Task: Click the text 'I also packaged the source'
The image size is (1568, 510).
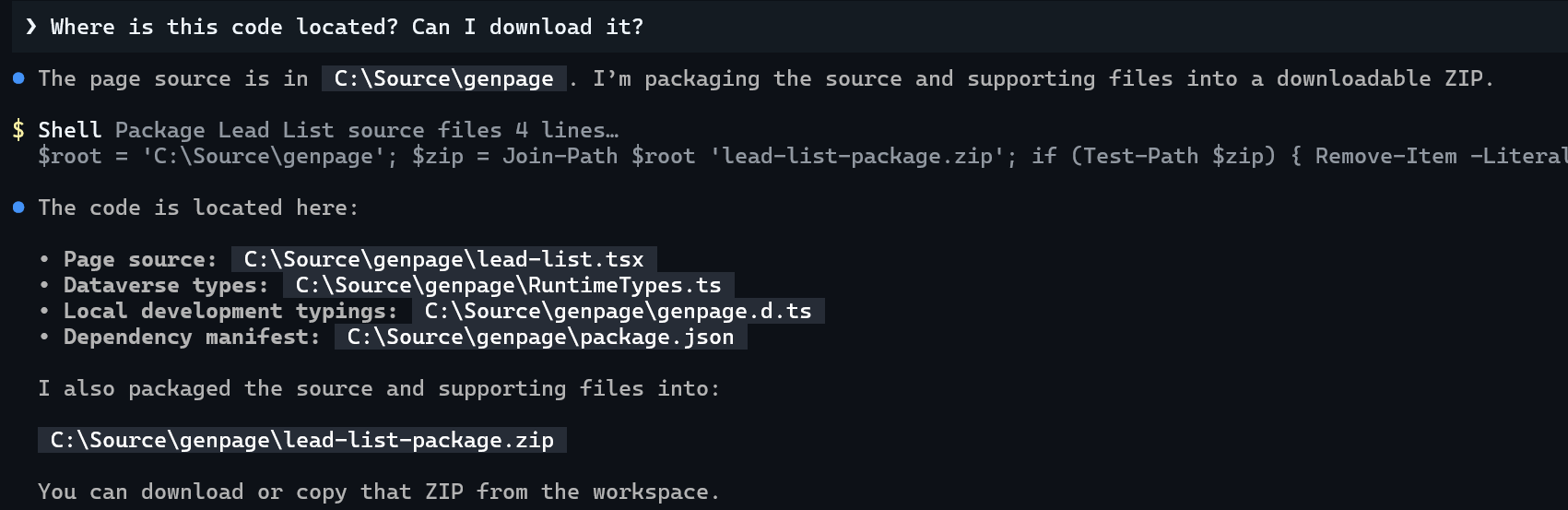Action: tap(205, 388)
